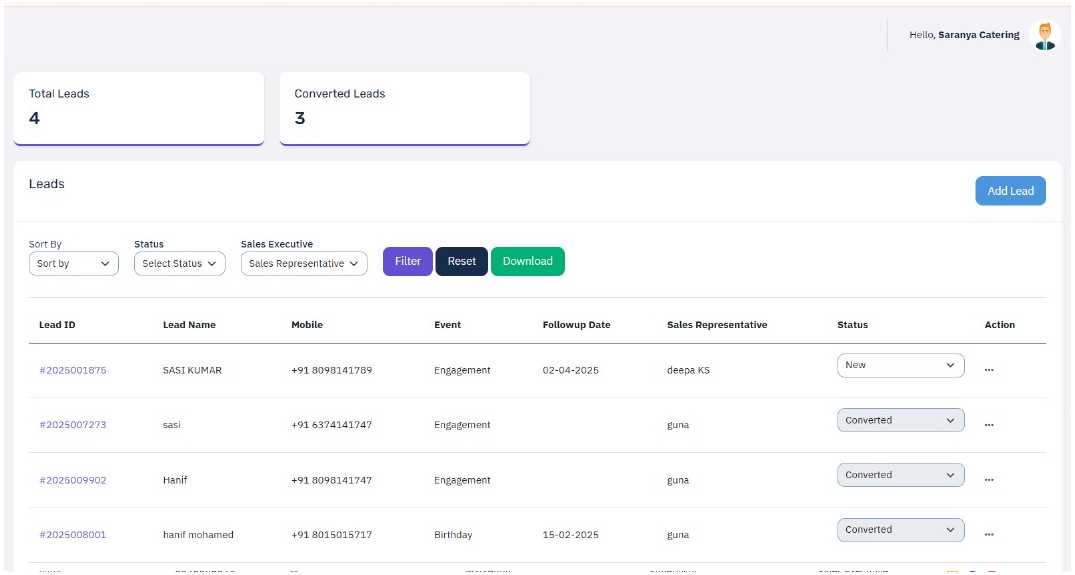Viewport: 1075px width, 575px height.
Task: Click the Lead ID column header
Action: 57,325
